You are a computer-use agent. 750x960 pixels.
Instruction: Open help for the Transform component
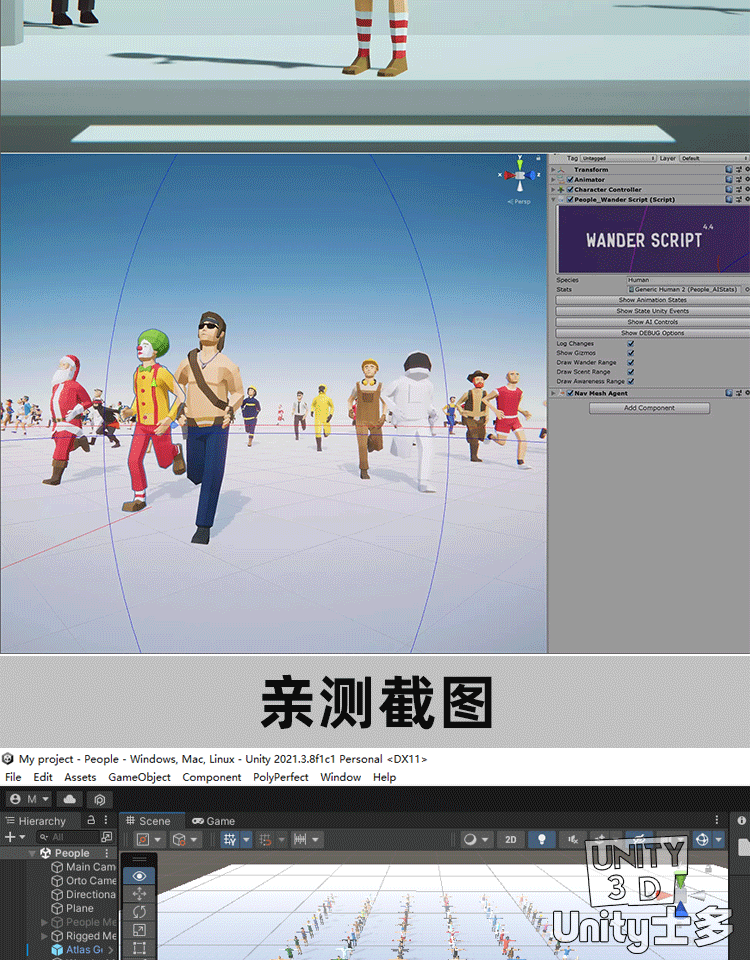729,170
